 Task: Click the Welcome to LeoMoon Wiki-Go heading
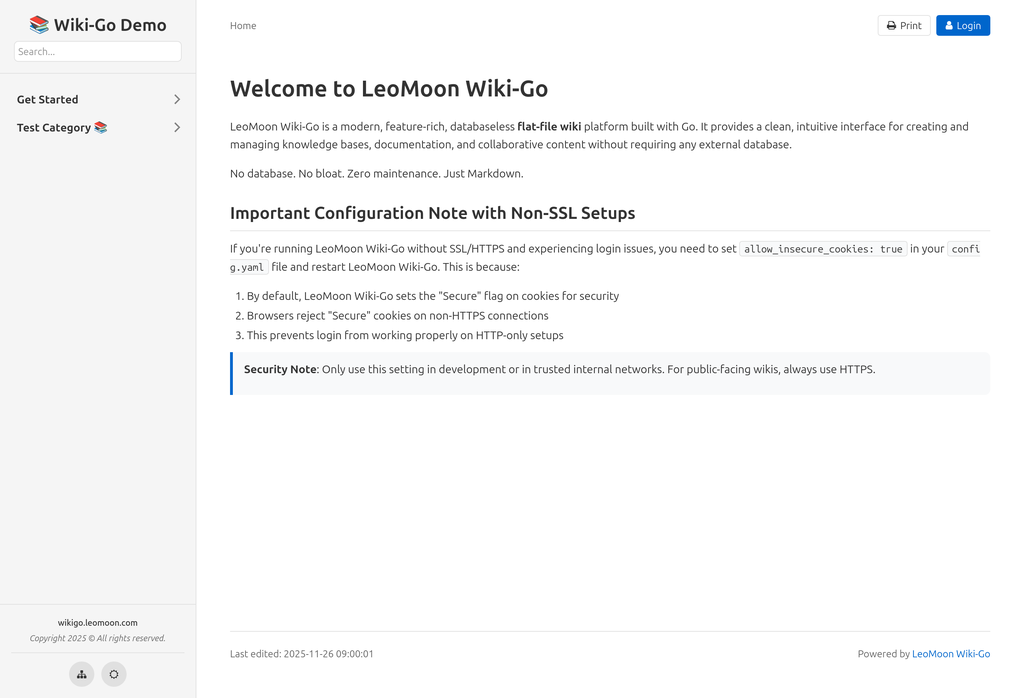click(389, 88)
